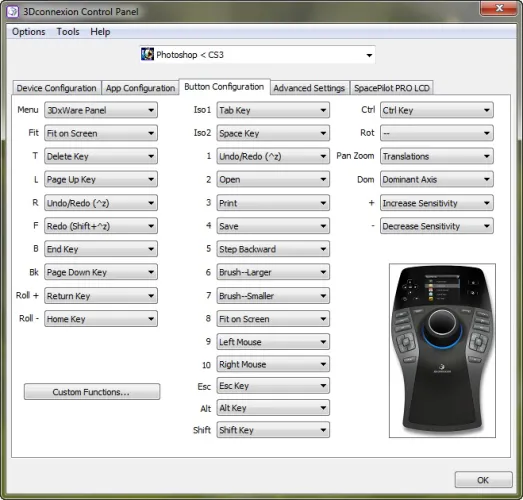
Task: Open the Pan Zoom Translations dropdown
Action: 437,156
